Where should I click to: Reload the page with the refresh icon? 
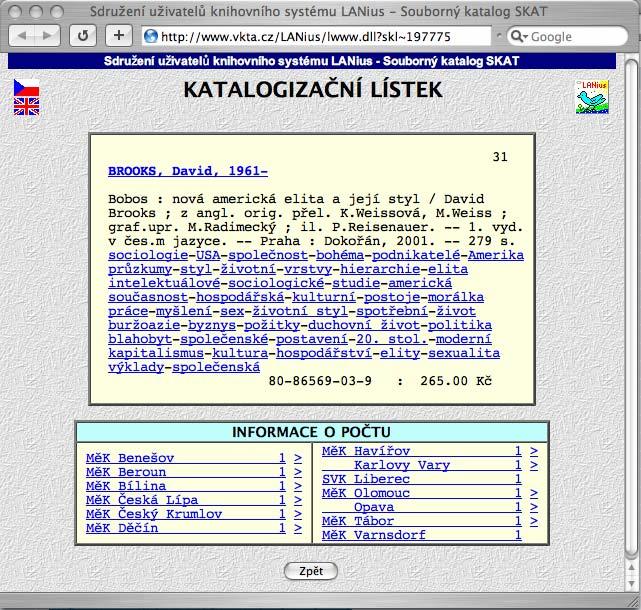click(x=83, y=36)
